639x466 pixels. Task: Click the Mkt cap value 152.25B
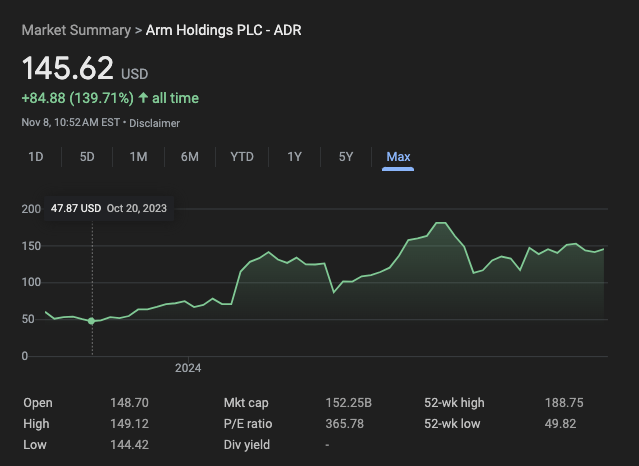pos(348,403)
